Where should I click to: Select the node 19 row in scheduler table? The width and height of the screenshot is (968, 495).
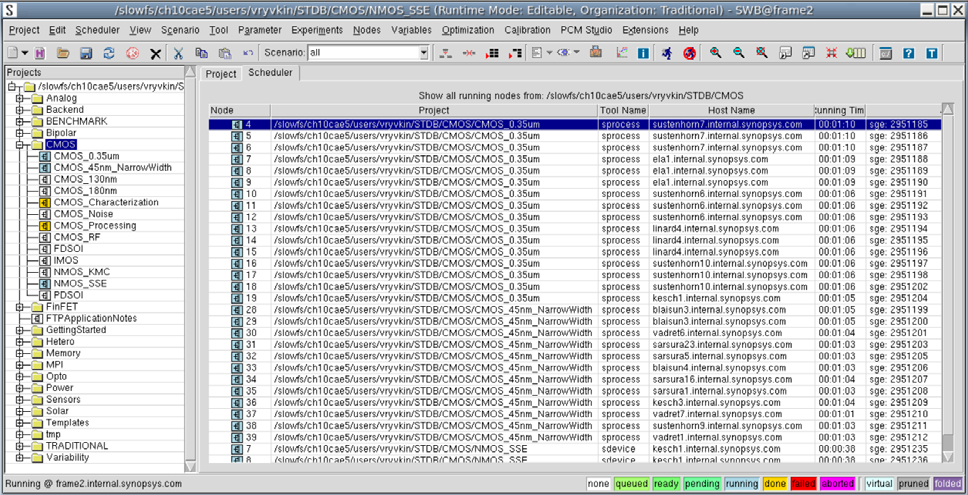click(x=400, y=298)
